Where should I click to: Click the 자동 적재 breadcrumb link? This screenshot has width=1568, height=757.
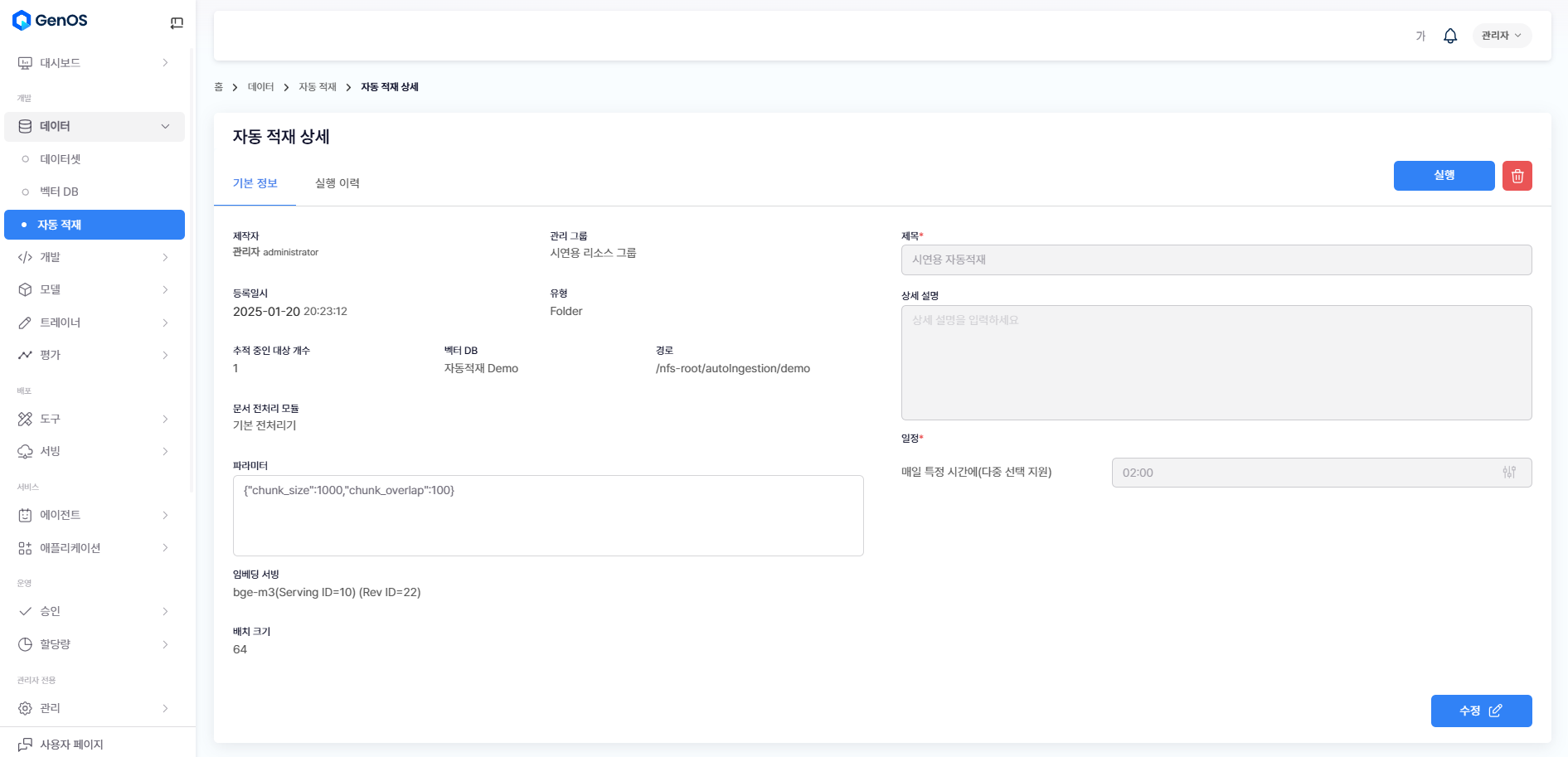[317, 87]
